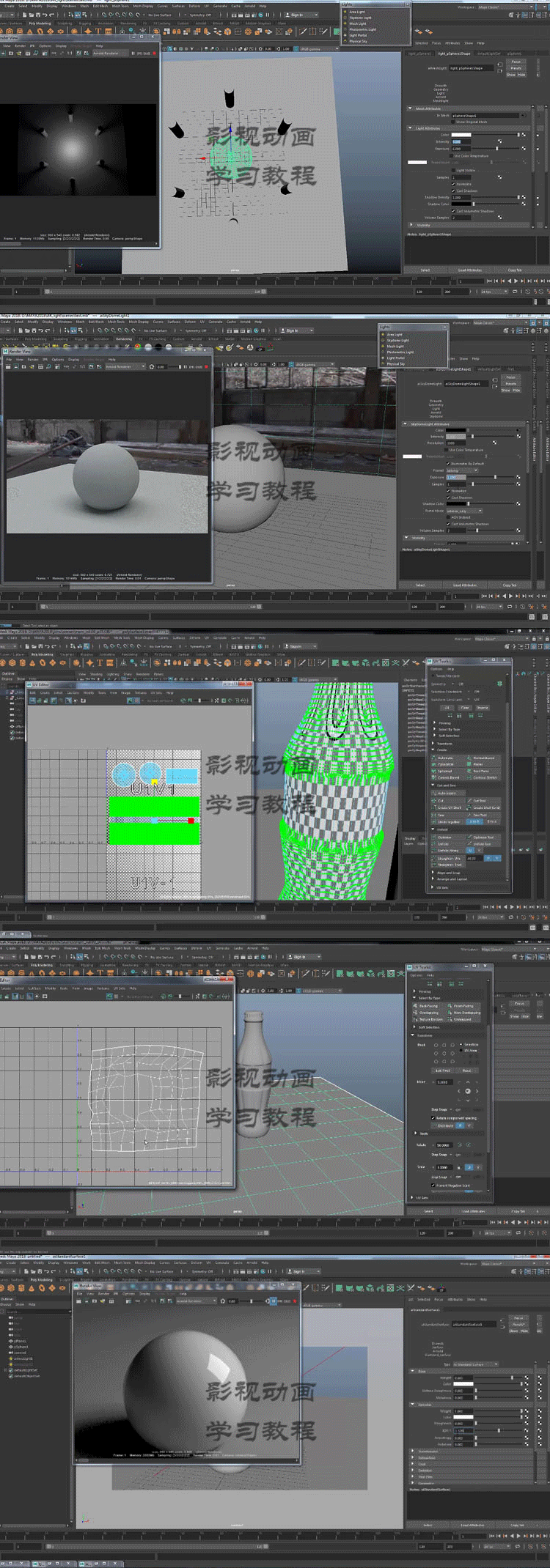Collapse the Cut and Sew section in UV Toolkit

433,785
